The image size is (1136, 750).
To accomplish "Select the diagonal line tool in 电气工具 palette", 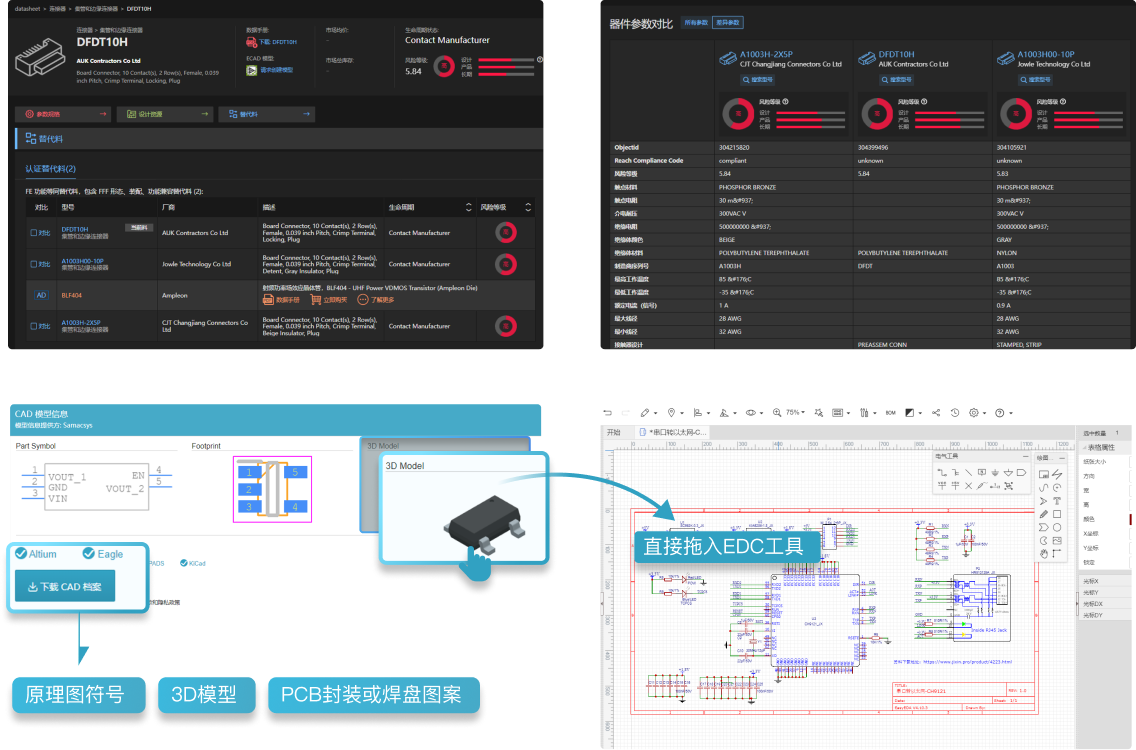I will 969,472.
